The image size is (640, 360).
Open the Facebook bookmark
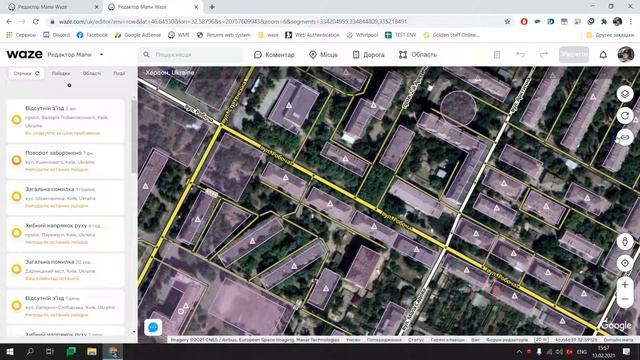click(92, 35)
